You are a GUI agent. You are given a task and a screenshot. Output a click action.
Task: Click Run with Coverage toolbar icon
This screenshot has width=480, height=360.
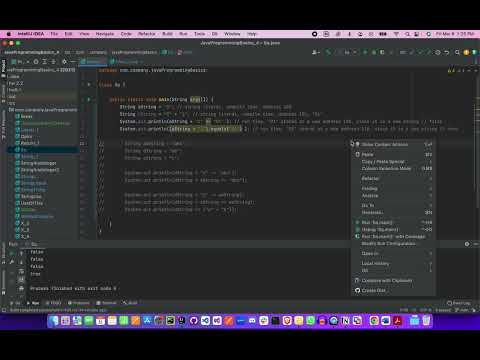pyautogui.click(x=382, y=52)
